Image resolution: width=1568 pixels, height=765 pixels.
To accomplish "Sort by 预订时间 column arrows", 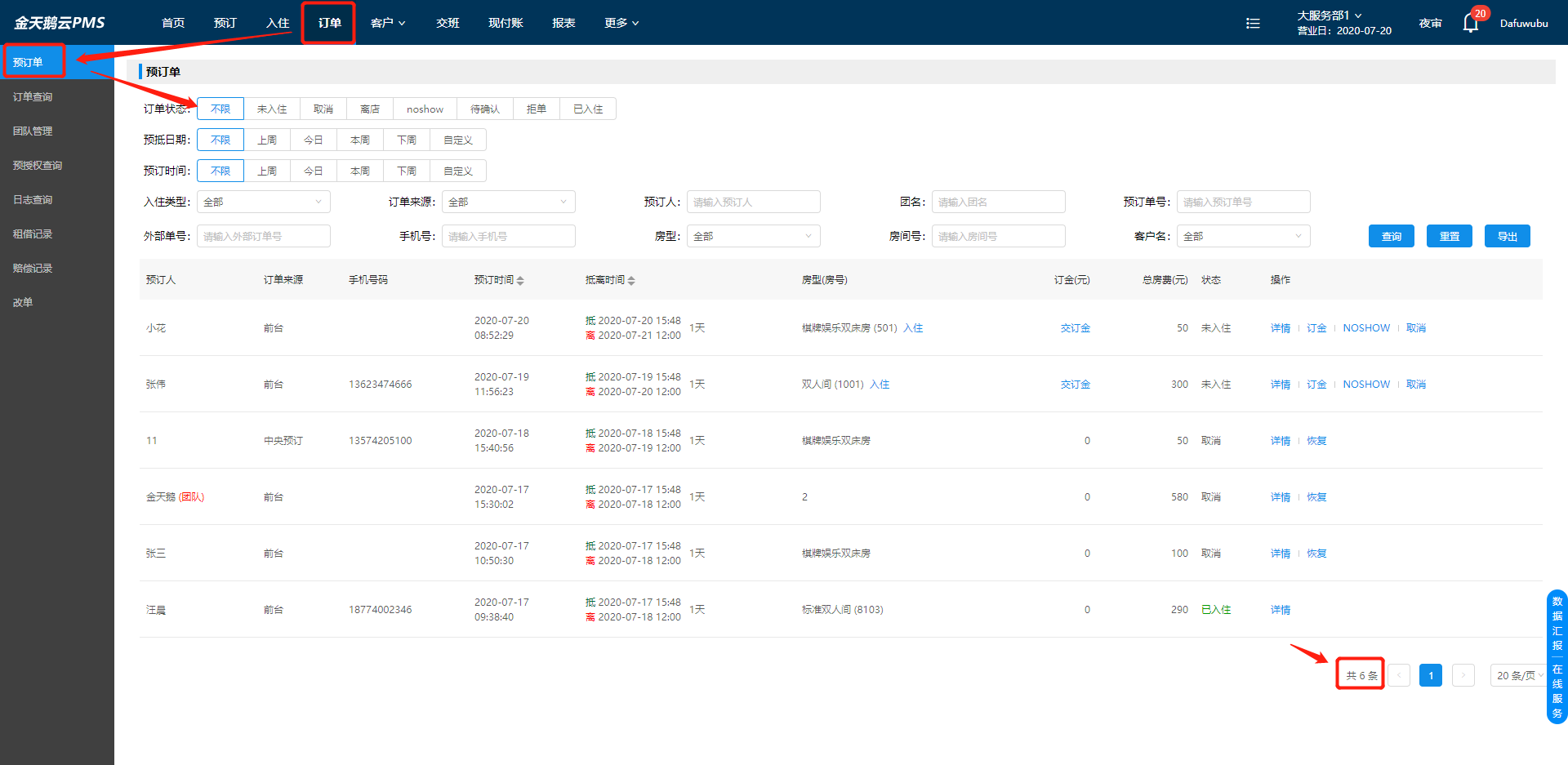I will pos(520,280).
